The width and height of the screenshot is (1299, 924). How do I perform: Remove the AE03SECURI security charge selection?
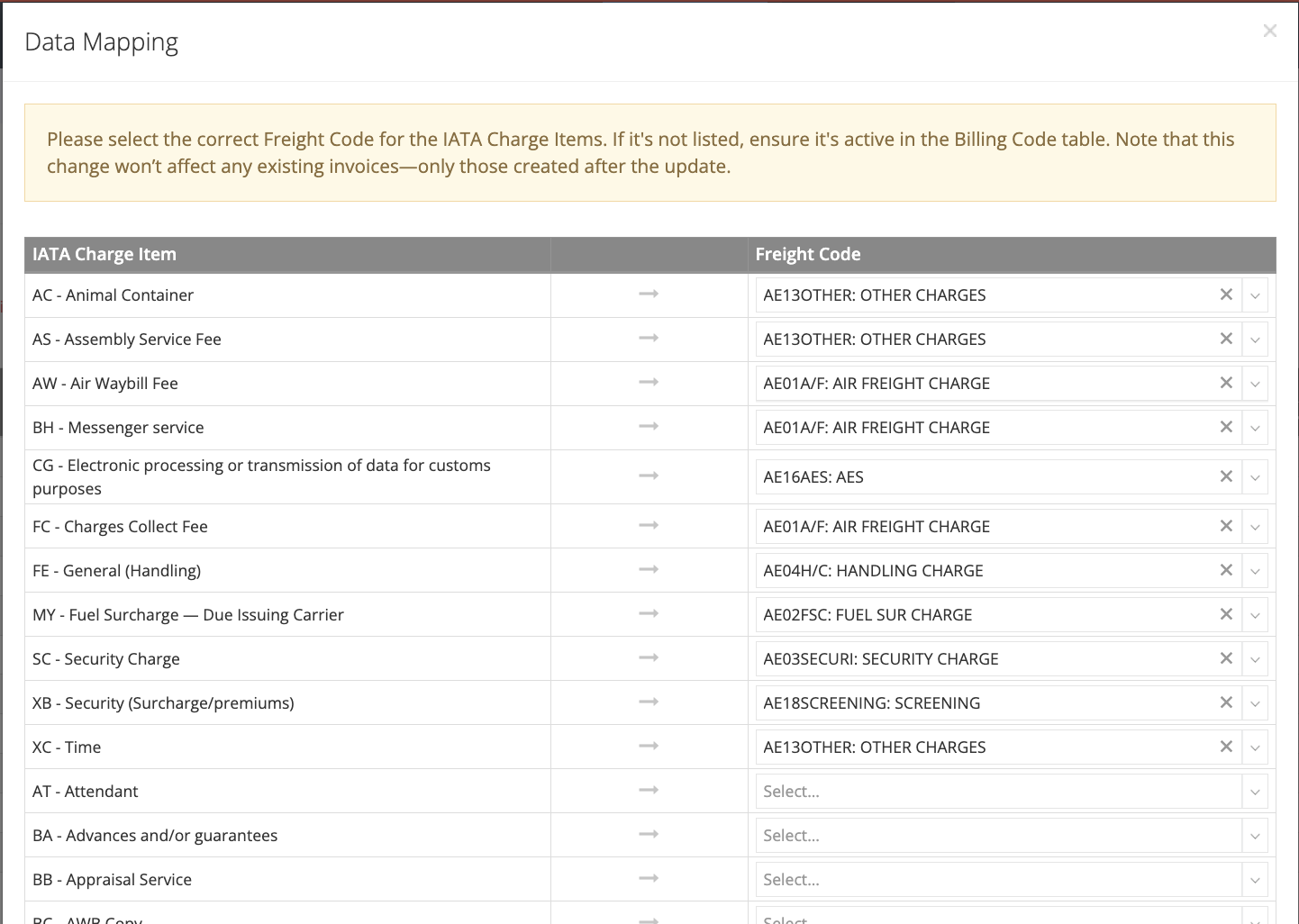1225,658
